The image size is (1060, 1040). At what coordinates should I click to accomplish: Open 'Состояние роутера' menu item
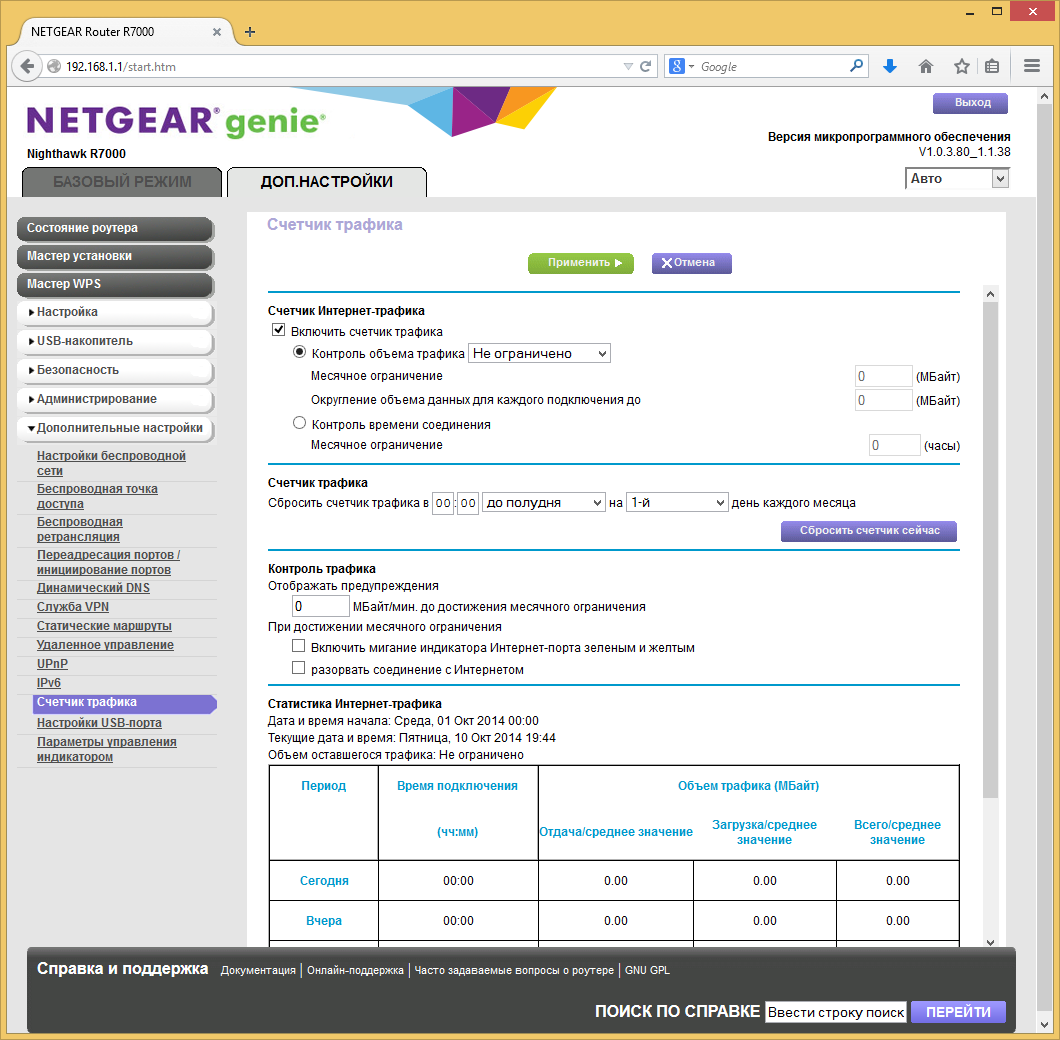coord(116,229)
